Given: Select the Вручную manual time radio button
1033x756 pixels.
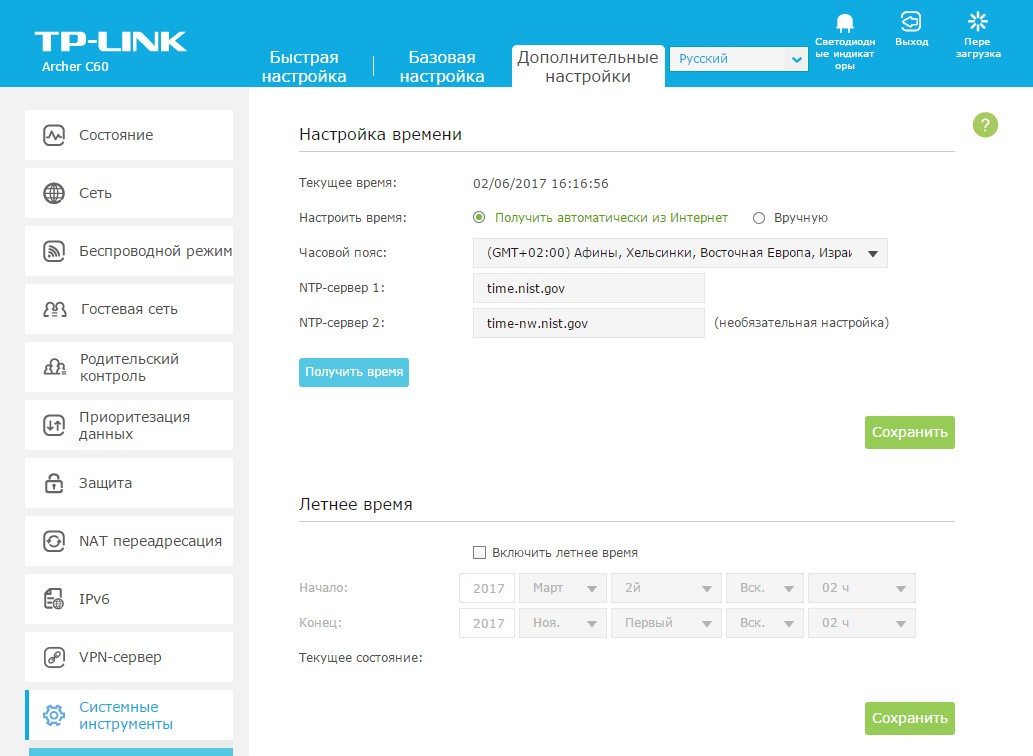Looking at the screenshot, I should coord(759,218).
